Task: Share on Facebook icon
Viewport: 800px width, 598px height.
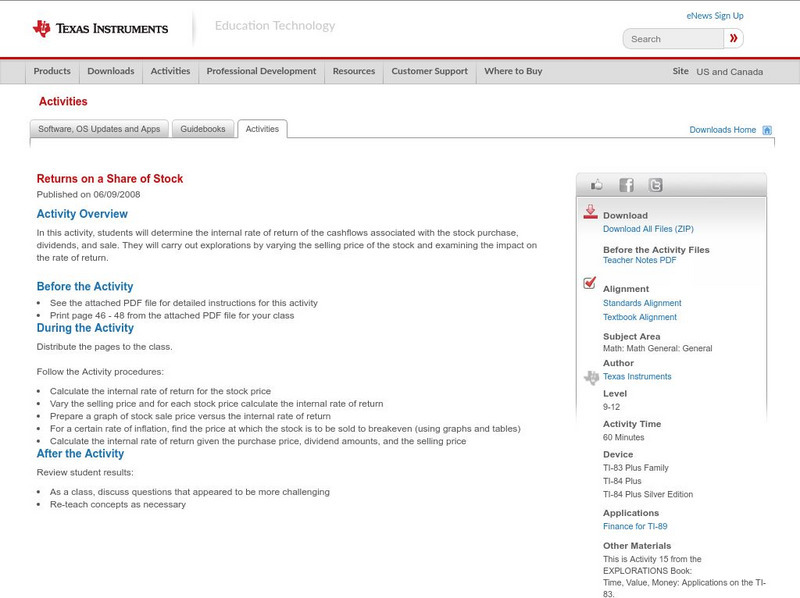Action: [626, 185]
